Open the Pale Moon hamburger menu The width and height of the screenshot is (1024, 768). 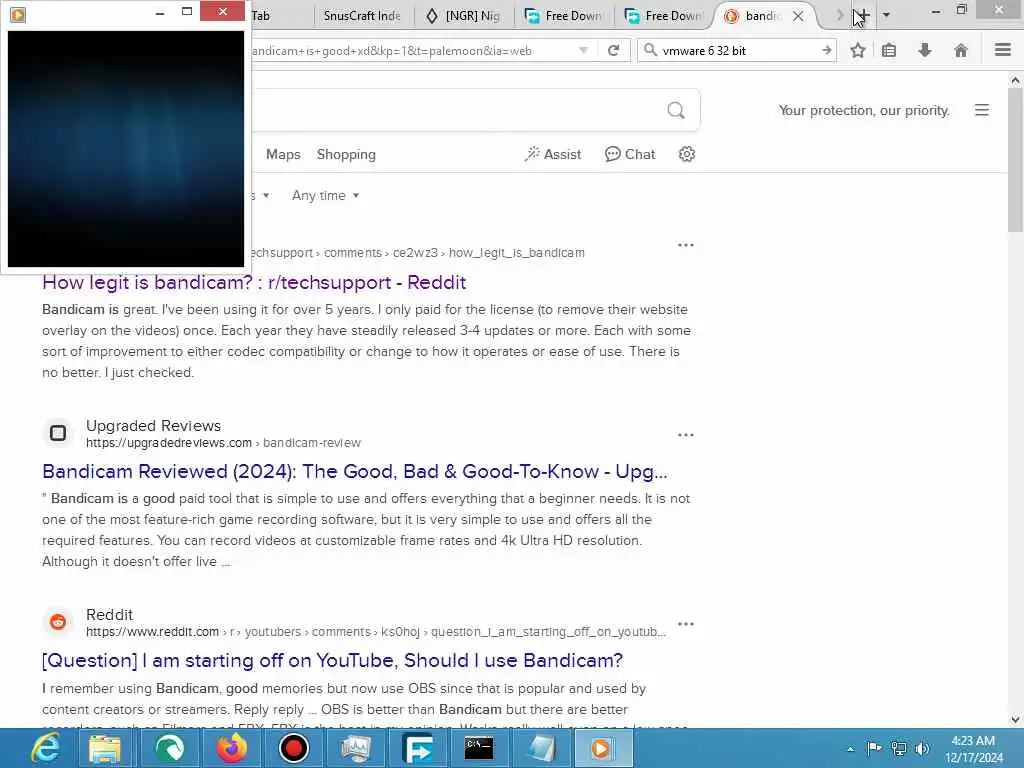click(x=1003, y=50)
